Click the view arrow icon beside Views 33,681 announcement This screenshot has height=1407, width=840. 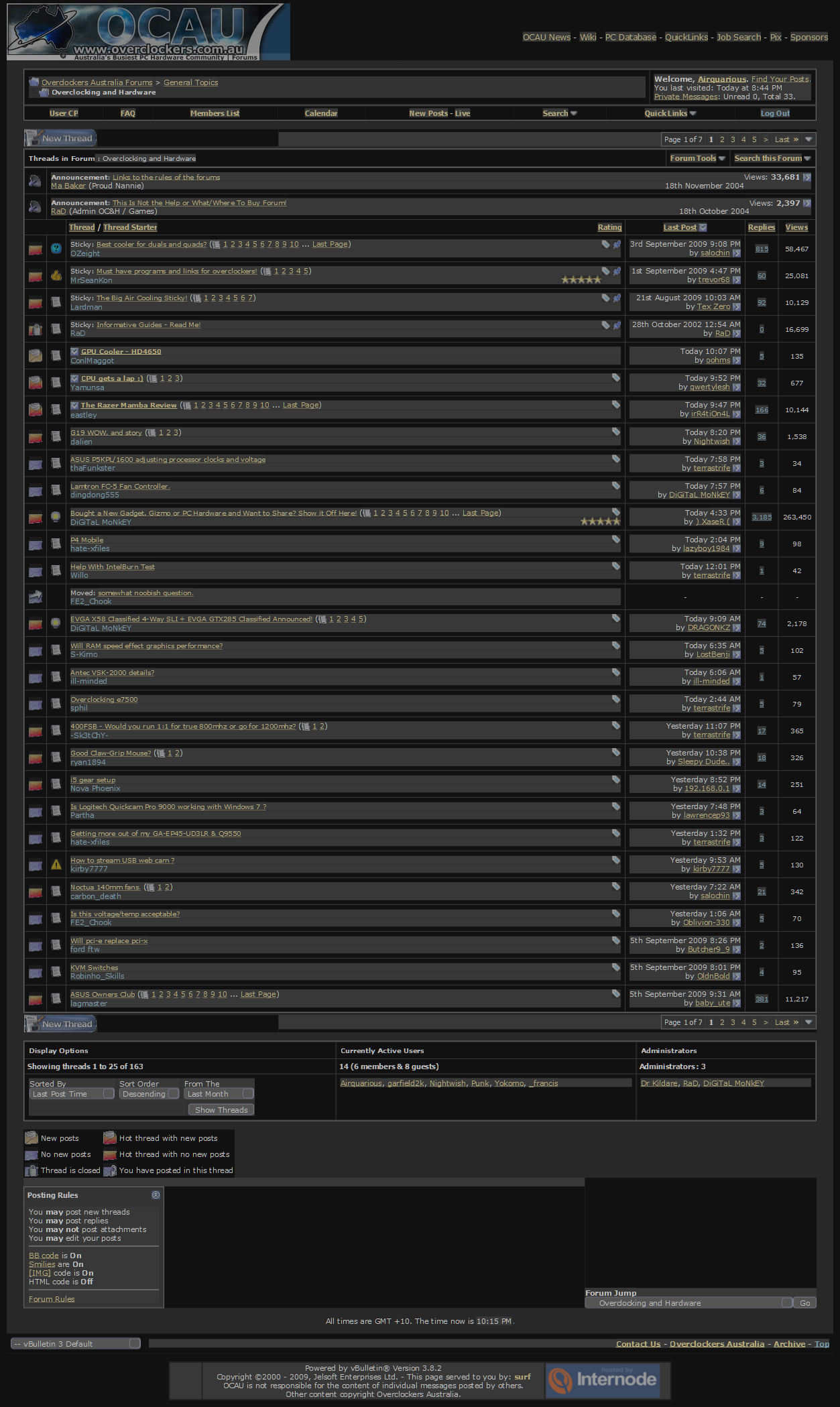tap(807, 178)
